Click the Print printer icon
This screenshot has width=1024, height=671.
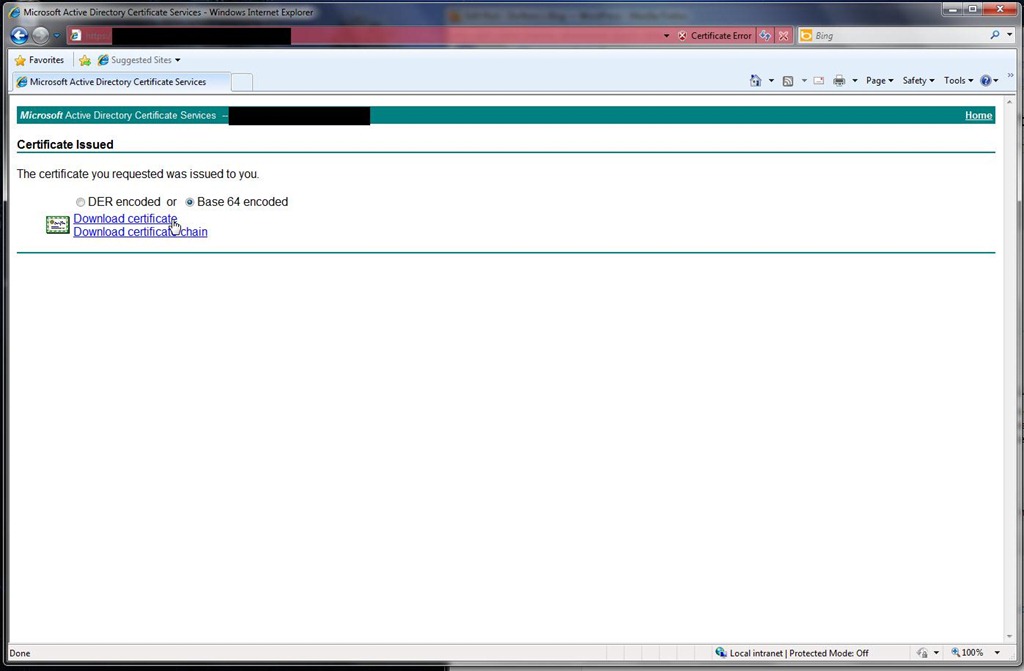(839, 81)
